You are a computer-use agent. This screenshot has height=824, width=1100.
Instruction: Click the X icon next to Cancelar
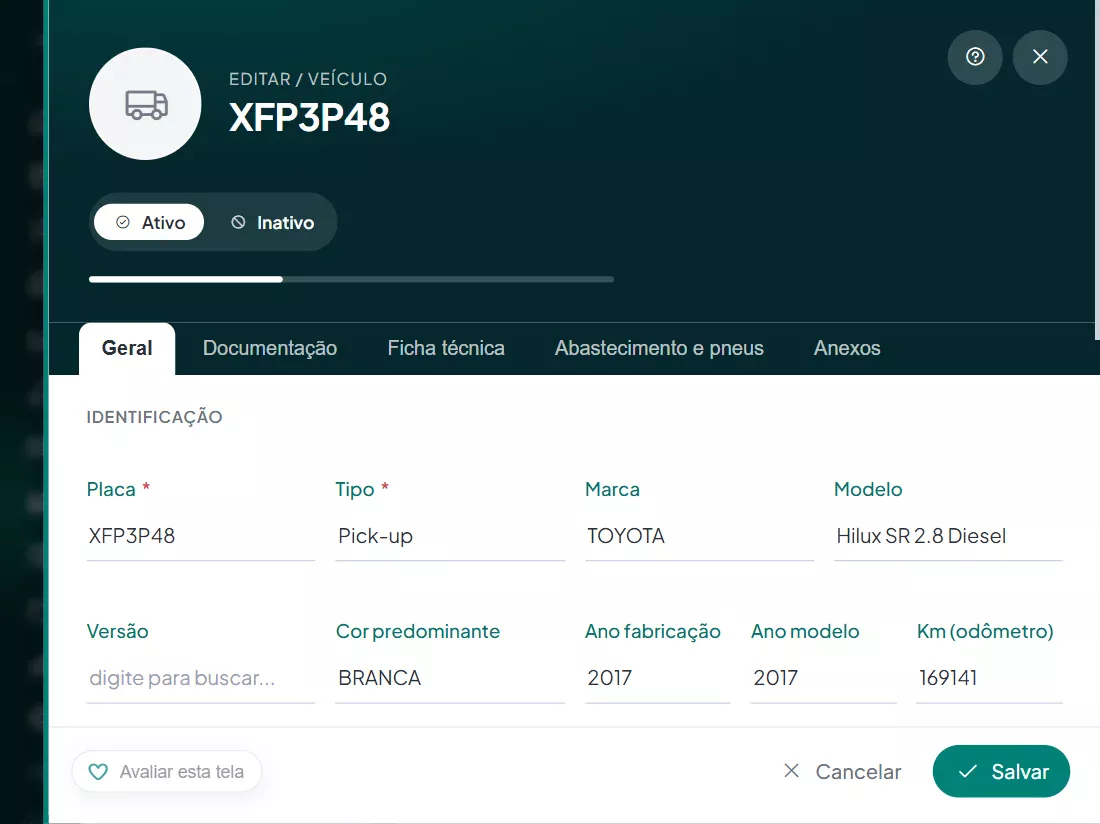pos(791,771)
